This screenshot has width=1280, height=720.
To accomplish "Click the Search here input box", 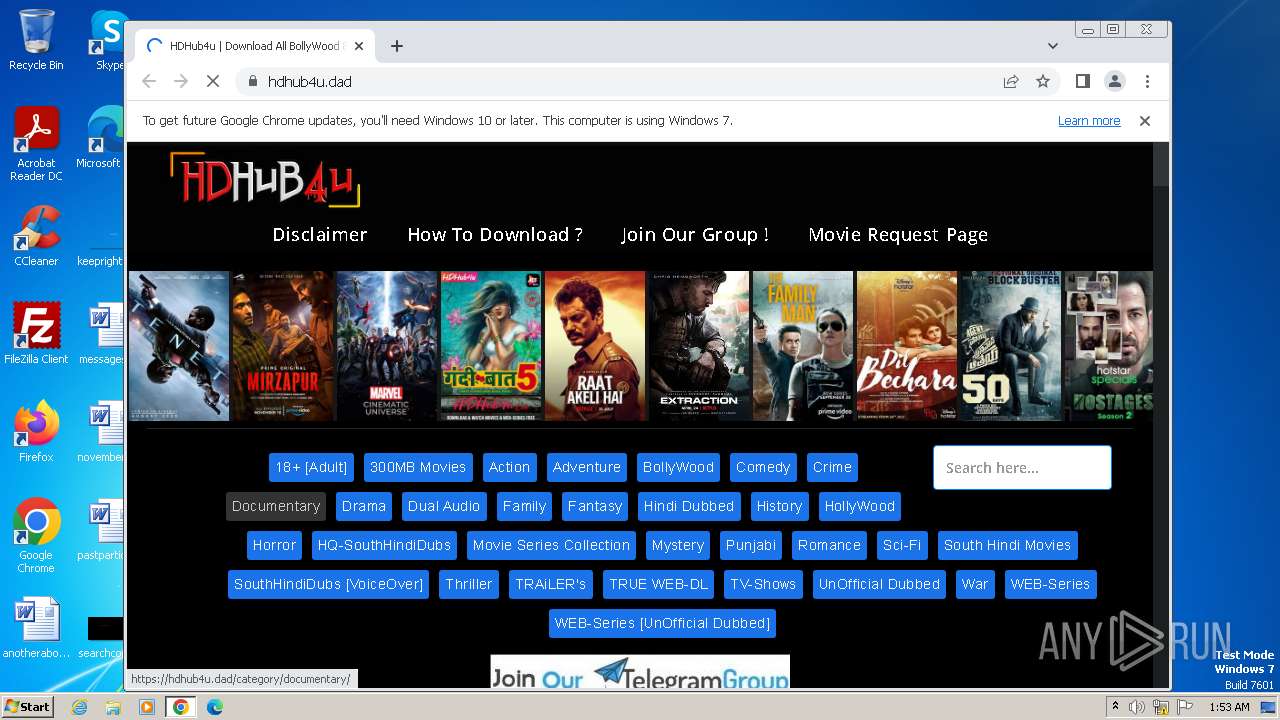I will [1022, 468].
